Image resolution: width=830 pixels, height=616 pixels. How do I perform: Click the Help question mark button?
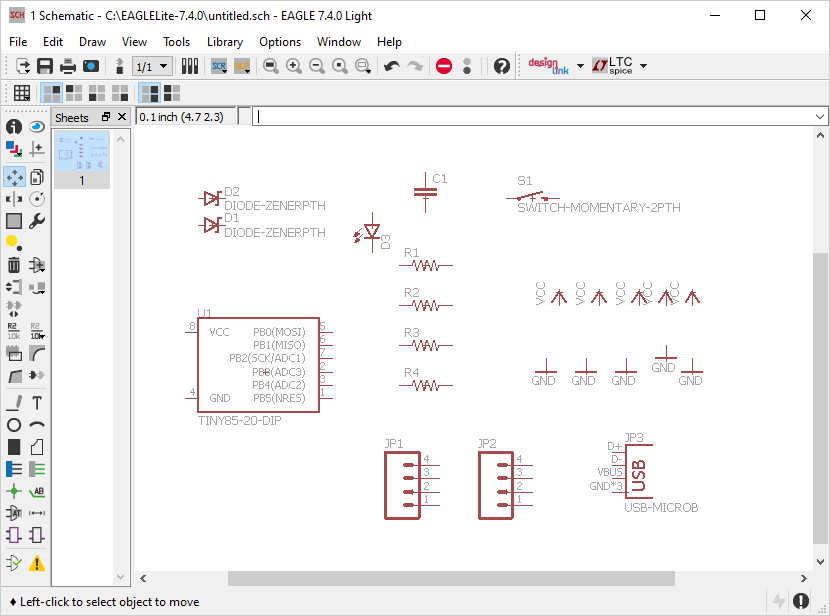click(x=501, y=66)
